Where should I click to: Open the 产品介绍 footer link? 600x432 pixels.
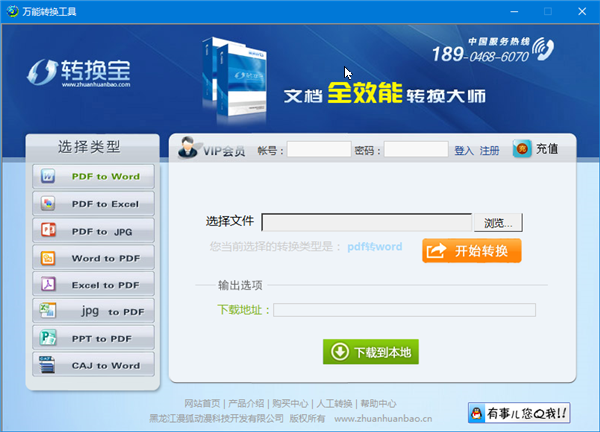246,403
